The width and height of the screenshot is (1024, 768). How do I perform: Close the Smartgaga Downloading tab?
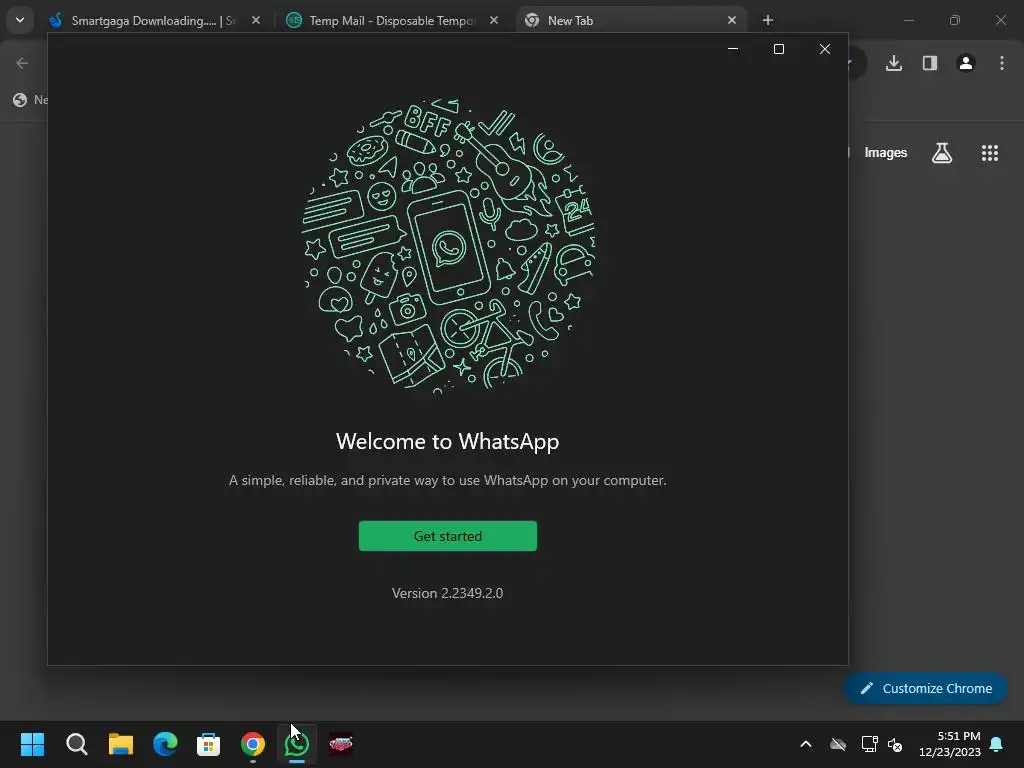[256, 20]
